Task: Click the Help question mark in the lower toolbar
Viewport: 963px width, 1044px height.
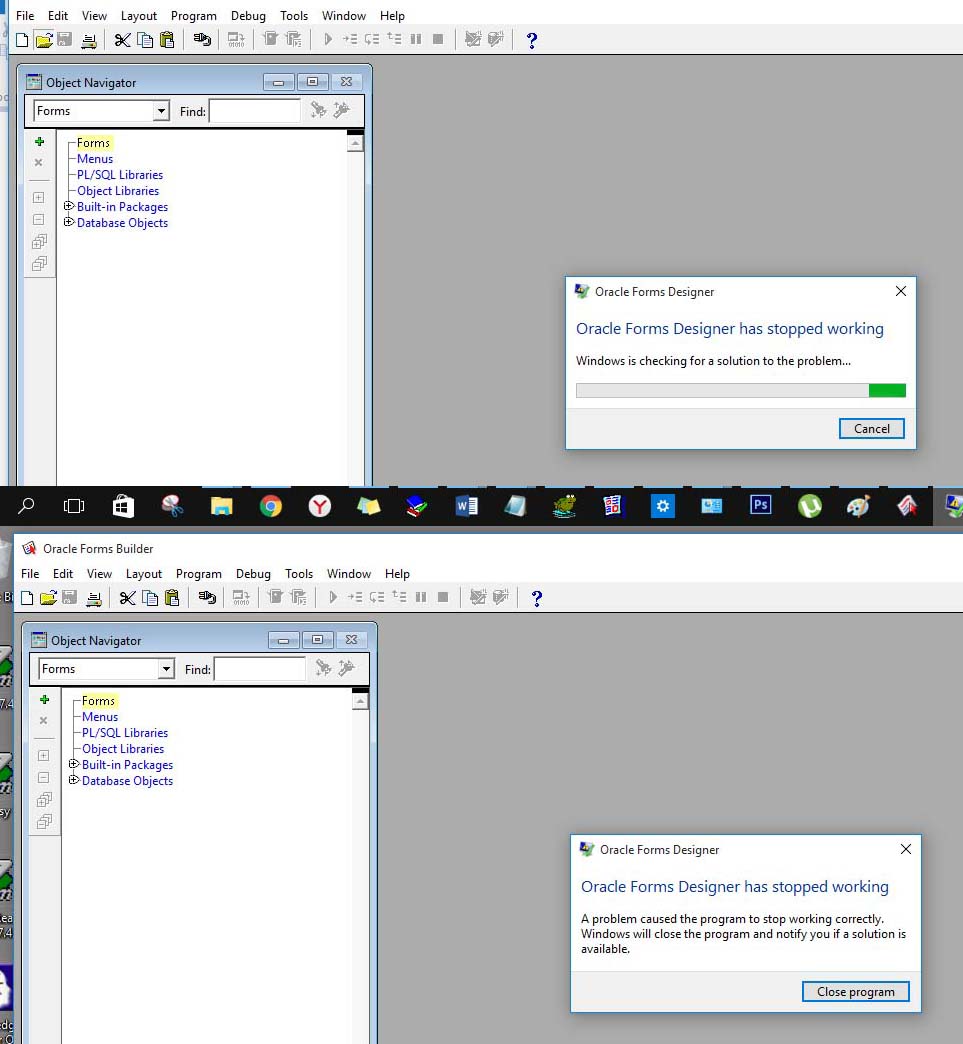Action: 537,598
